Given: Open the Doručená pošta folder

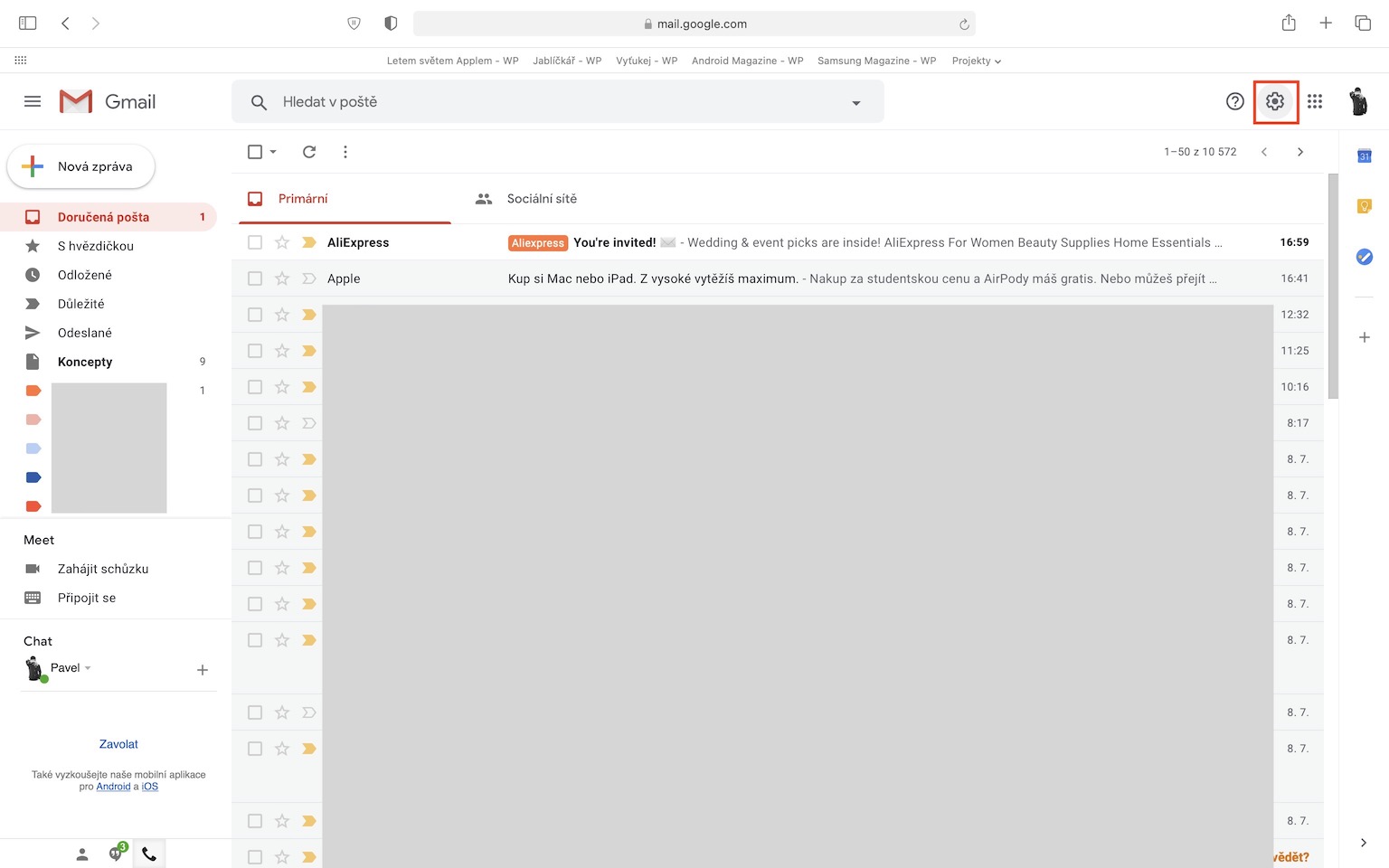Looking at the screenshot, I should tap(109, 217).
